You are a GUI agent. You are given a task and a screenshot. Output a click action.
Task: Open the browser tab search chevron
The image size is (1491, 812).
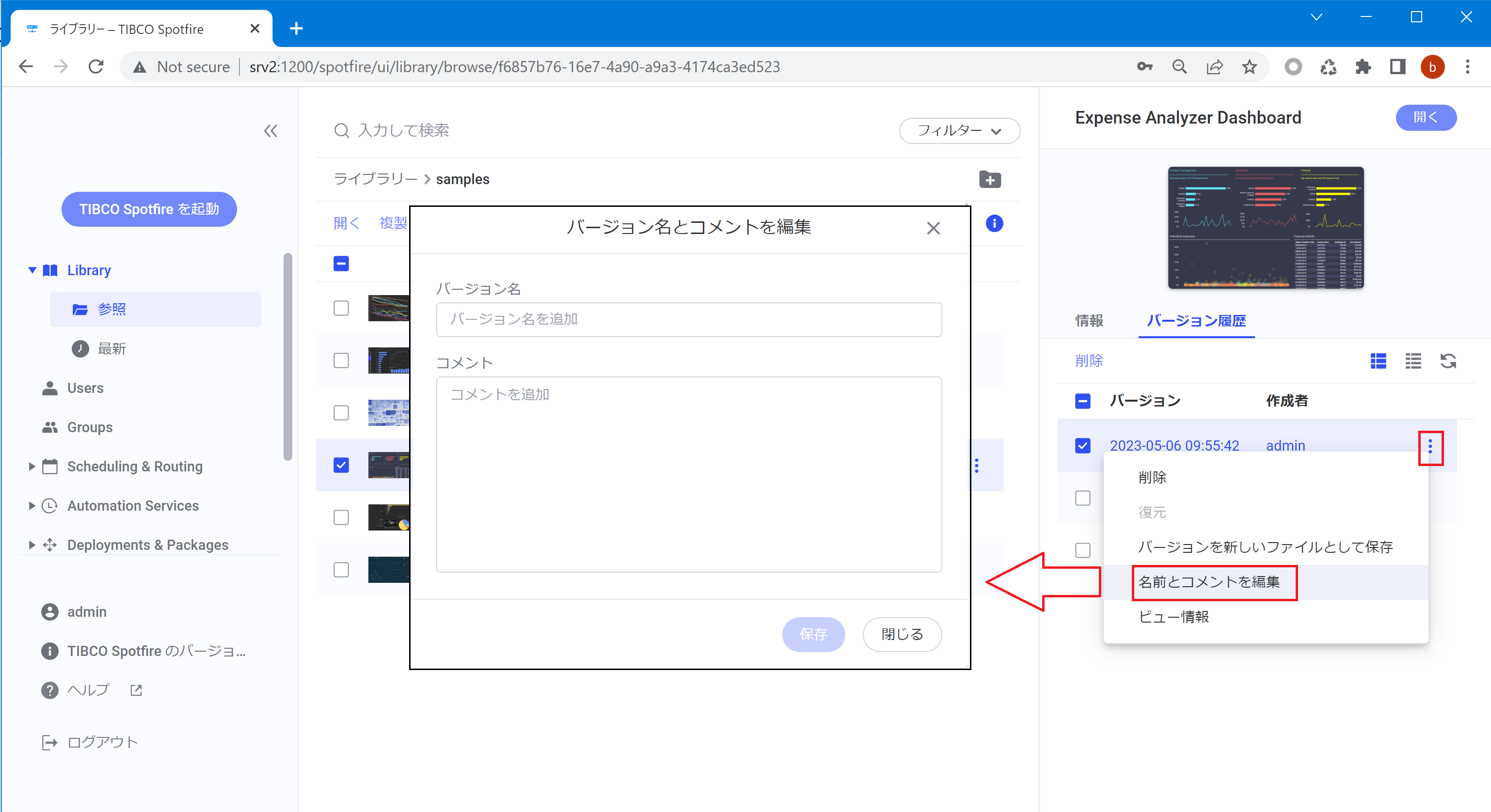[x=1316, y=17]
